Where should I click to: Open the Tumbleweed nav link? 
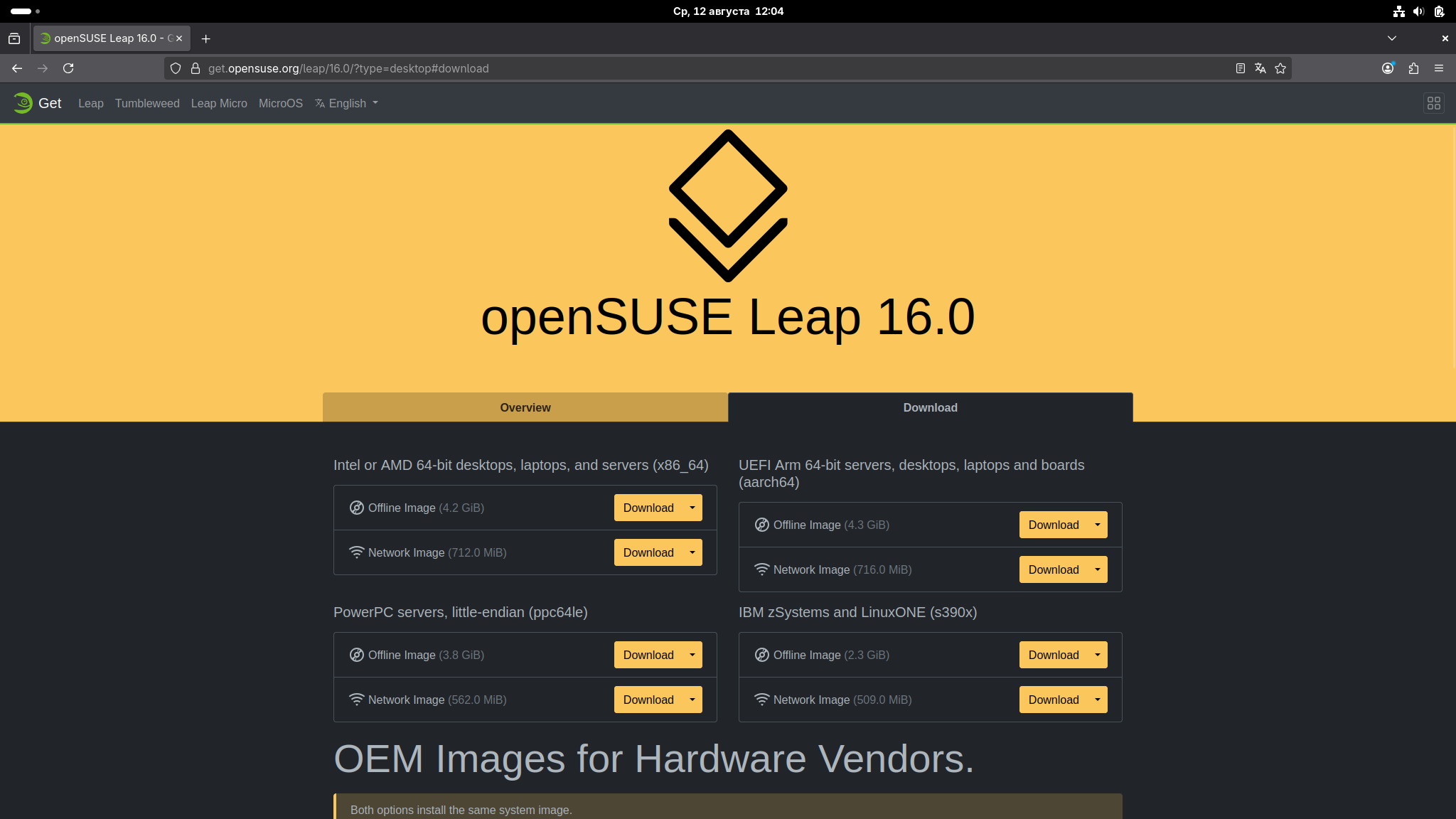147,103
